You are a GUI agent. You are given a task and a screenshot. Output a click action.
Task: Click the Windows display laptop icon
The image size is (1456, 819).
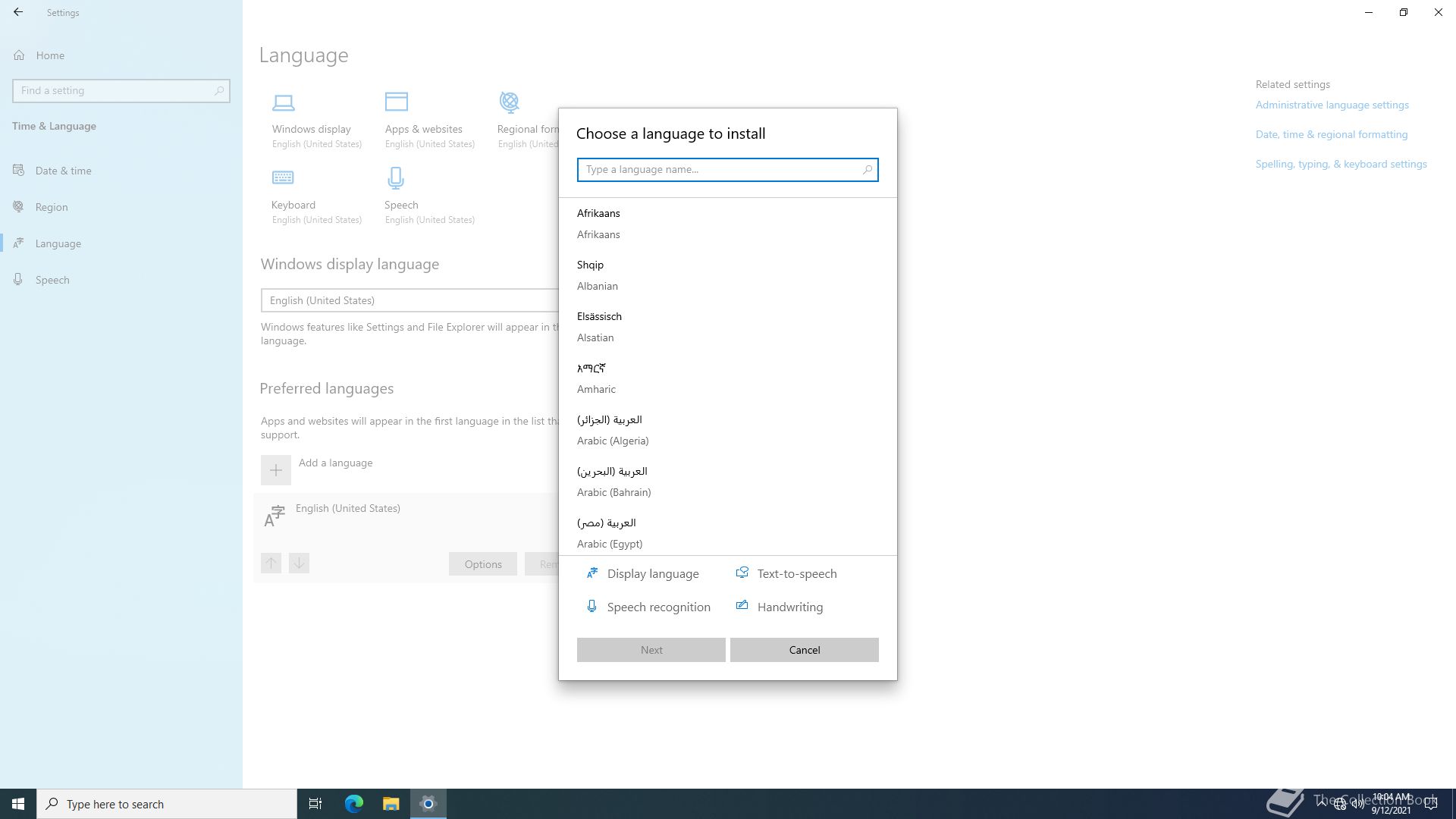click(x=284, y=102)
